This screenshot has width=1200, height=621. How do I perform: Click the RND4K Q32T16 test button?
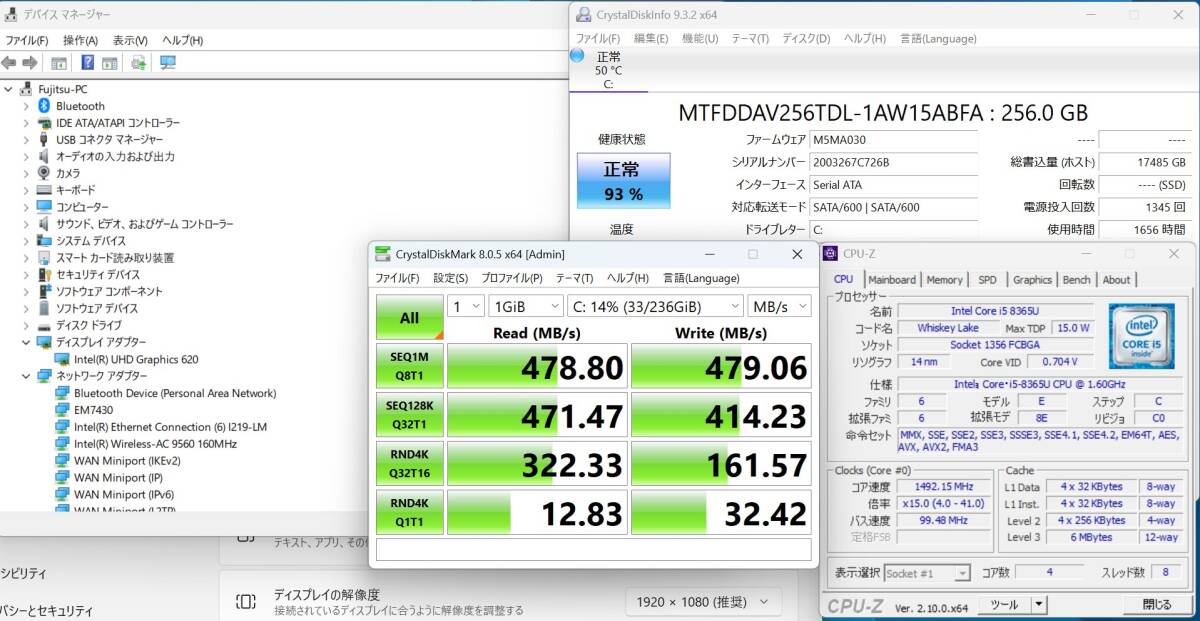(x=410, y=464)
